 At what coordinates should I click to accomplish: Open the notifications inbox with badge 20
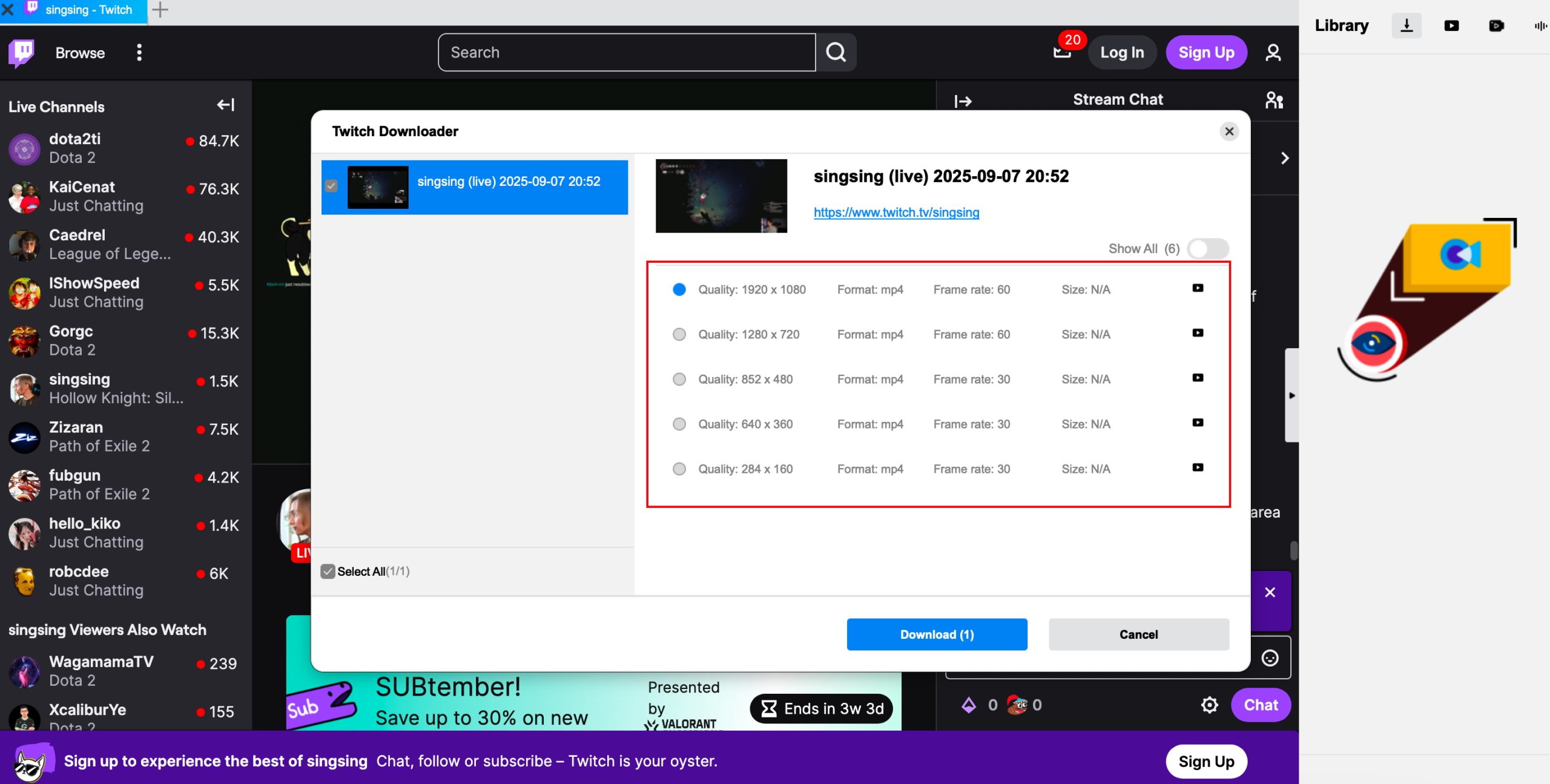(x=1063, y=52)
